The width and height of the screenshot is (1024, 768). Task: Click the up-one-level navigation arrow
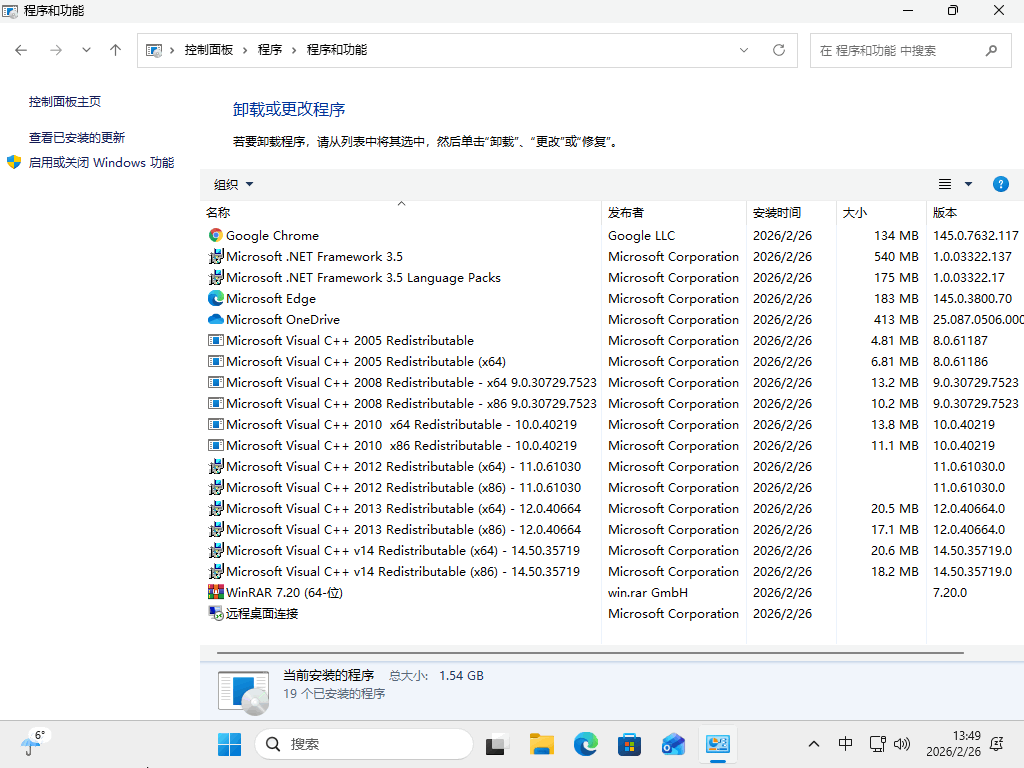click(x=115, y=49)
